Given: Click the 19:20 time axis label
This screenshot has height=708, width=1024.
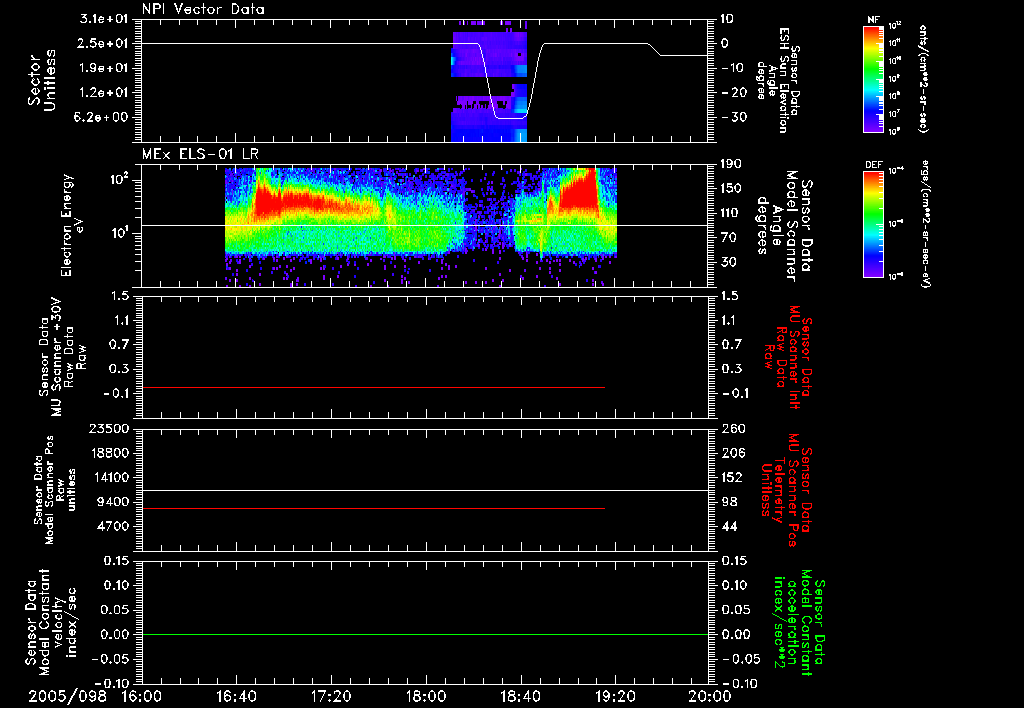Looking at the screenshot, I should [615, 696].
